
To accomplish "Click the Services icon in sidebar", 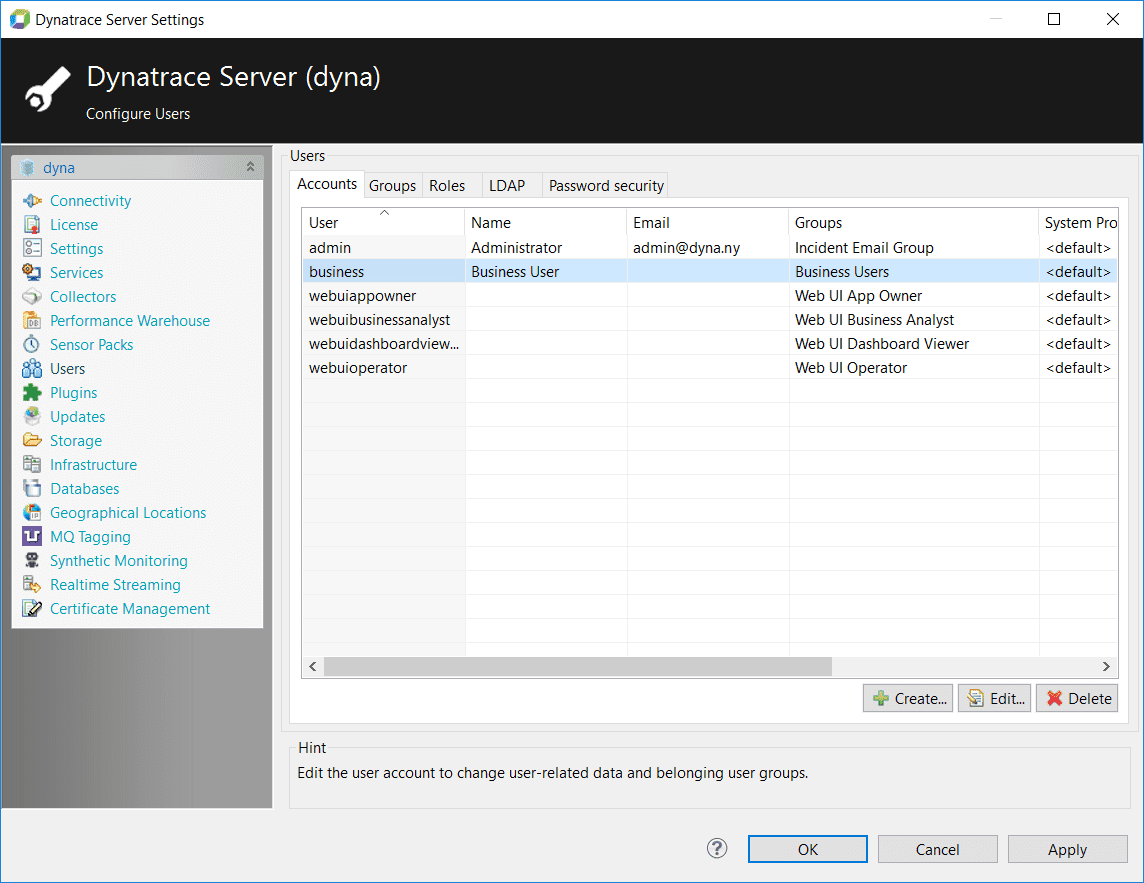I will click(32, 272).
